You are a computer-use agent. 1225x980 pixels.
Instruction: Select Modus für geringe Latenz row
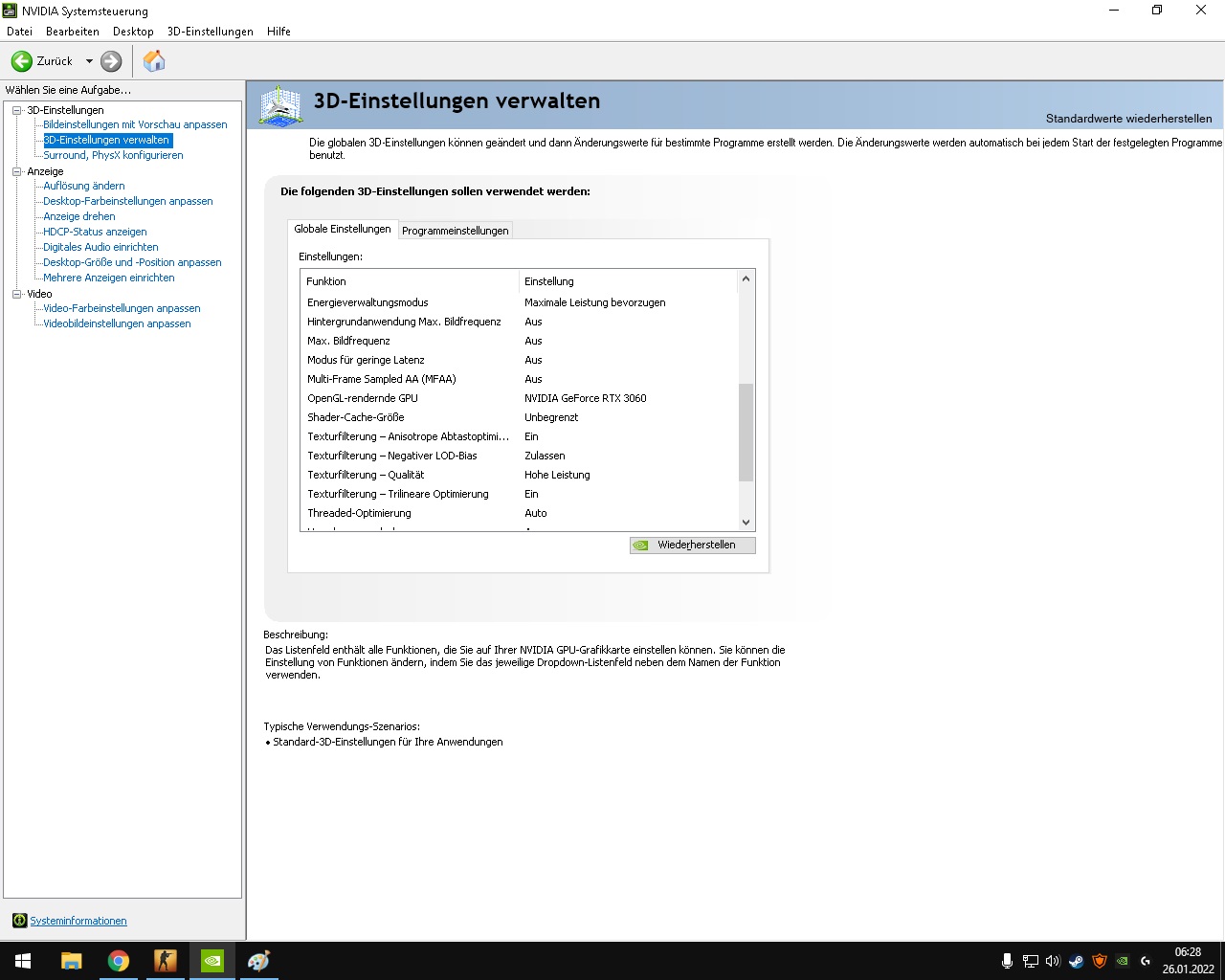pyautogui.click(x=519, y=360)
